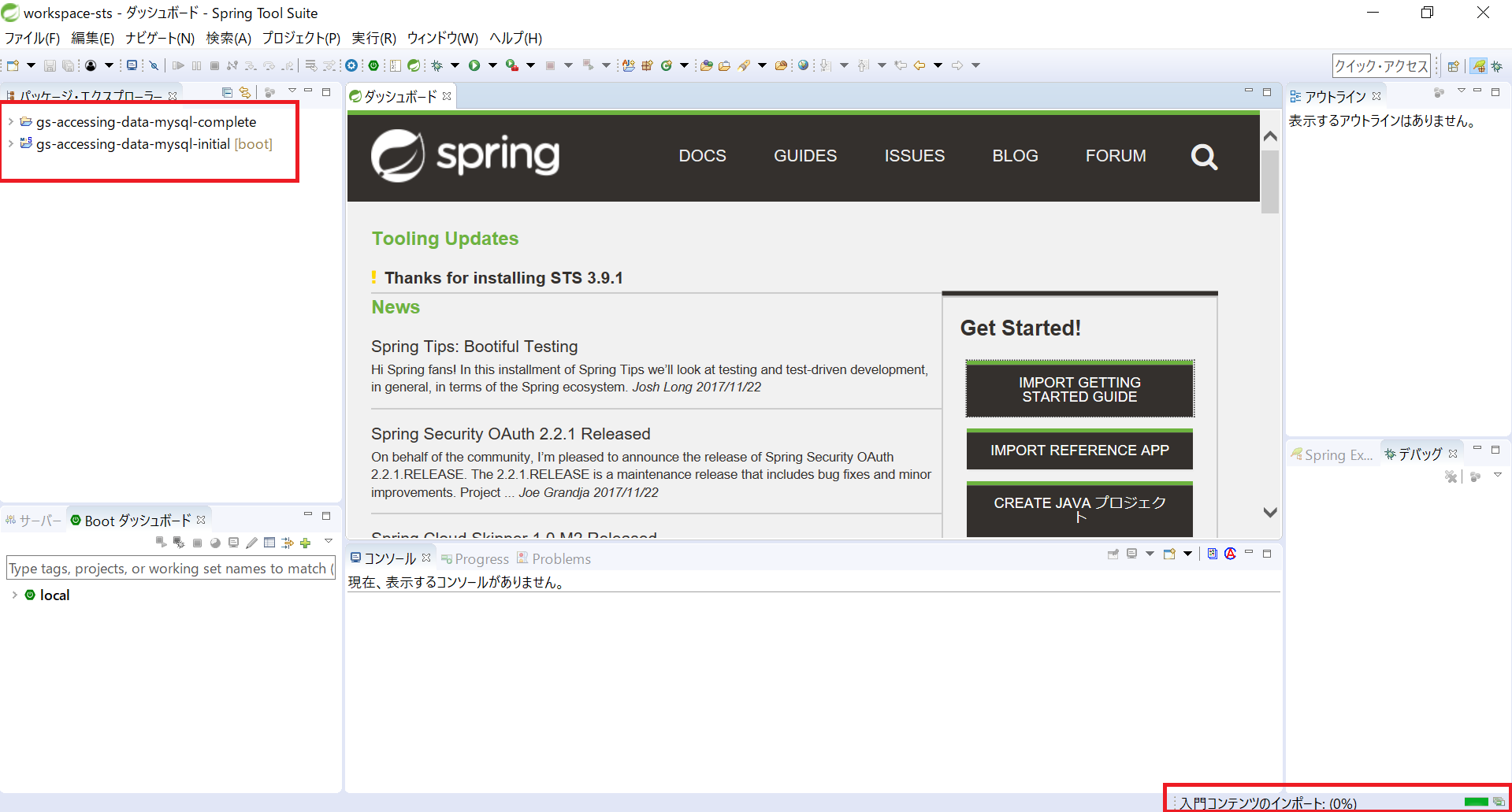The width and height of the screenshot is (1512, 812).
Task: Click the blue gear icon in toolbar
Action: pos(351,65)
